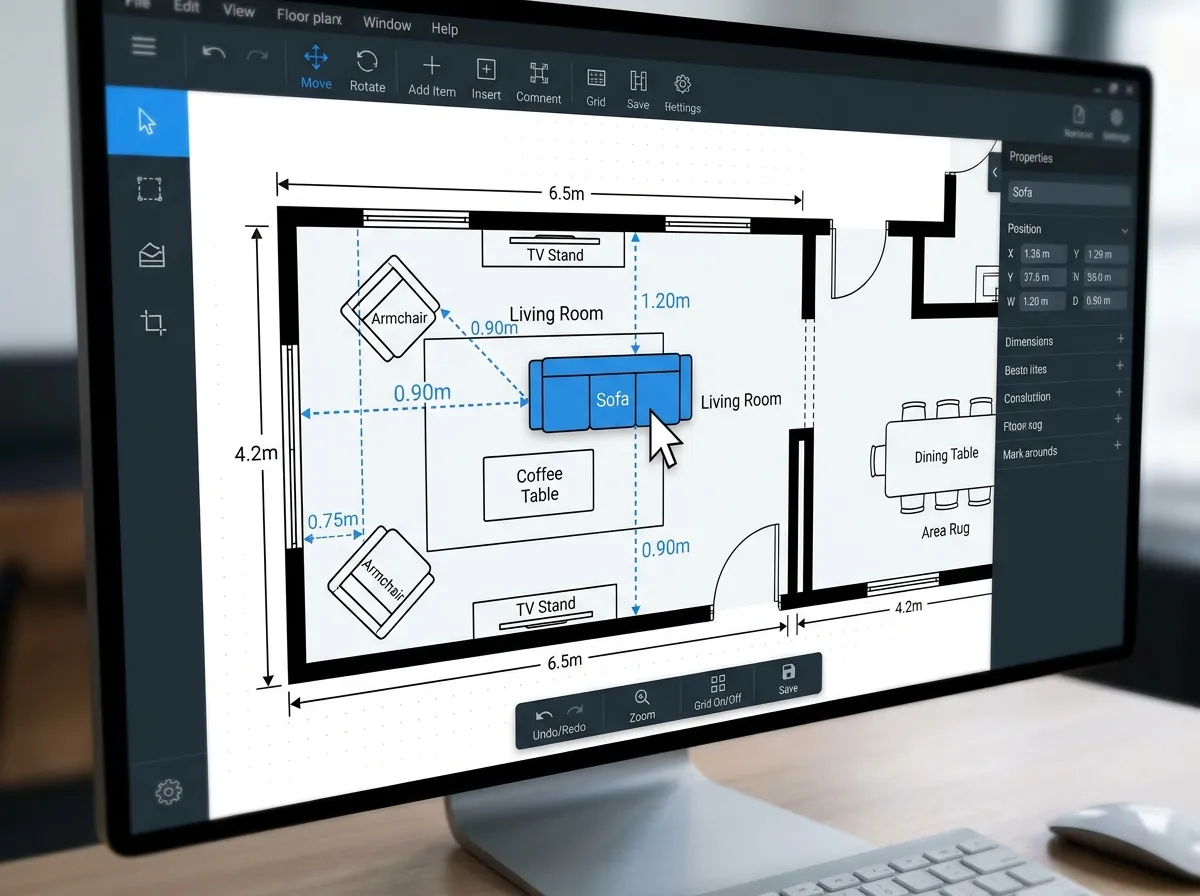Expand the Mark arounds section plus
Image resolution: width=1200 pixels, height=896 pixels.
tap(1117, 446)
